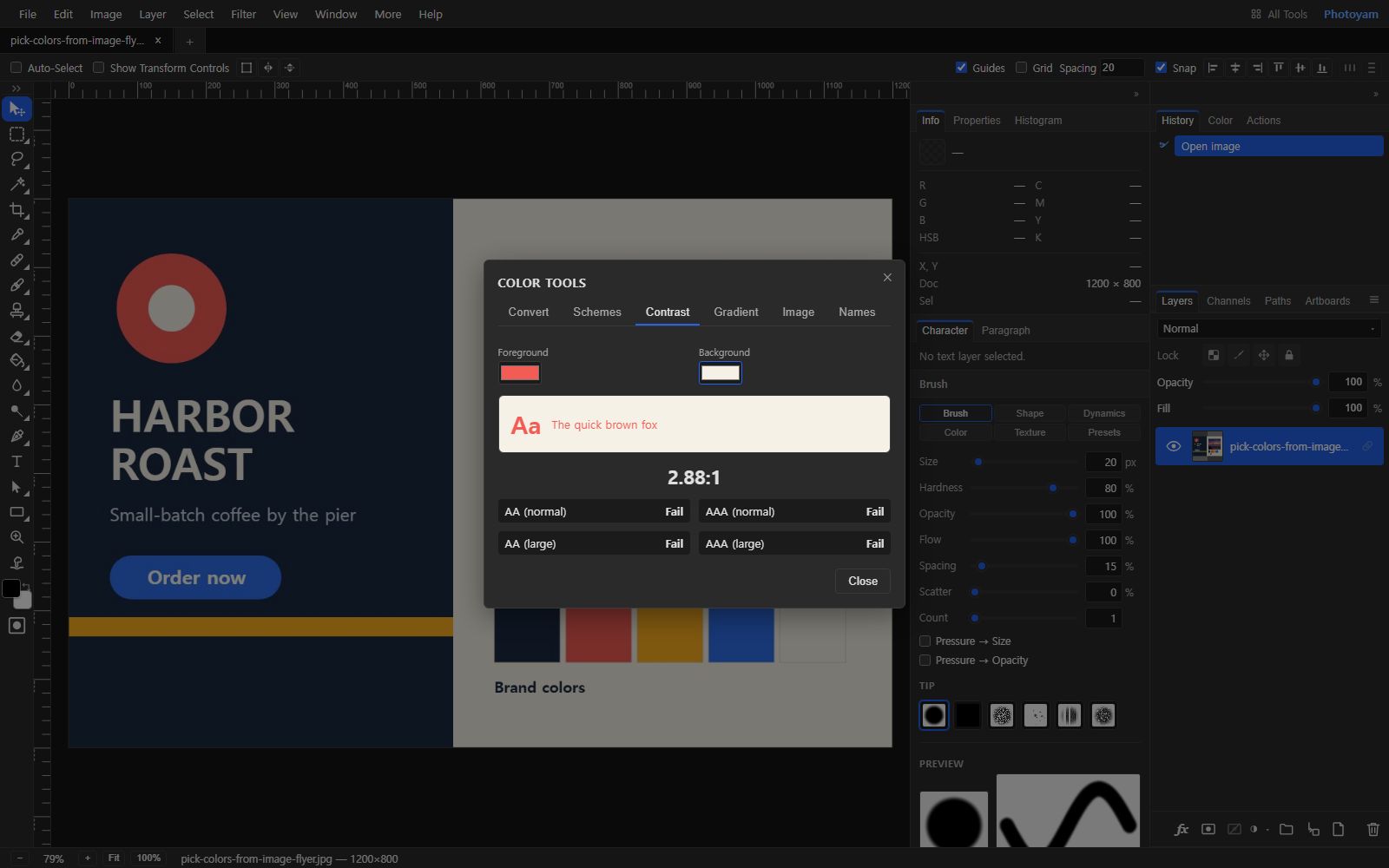This screenshot has height=868, width=1389.
Task: Hide the pick-colors-from-image layer via eye icon
Action: 1173,446
